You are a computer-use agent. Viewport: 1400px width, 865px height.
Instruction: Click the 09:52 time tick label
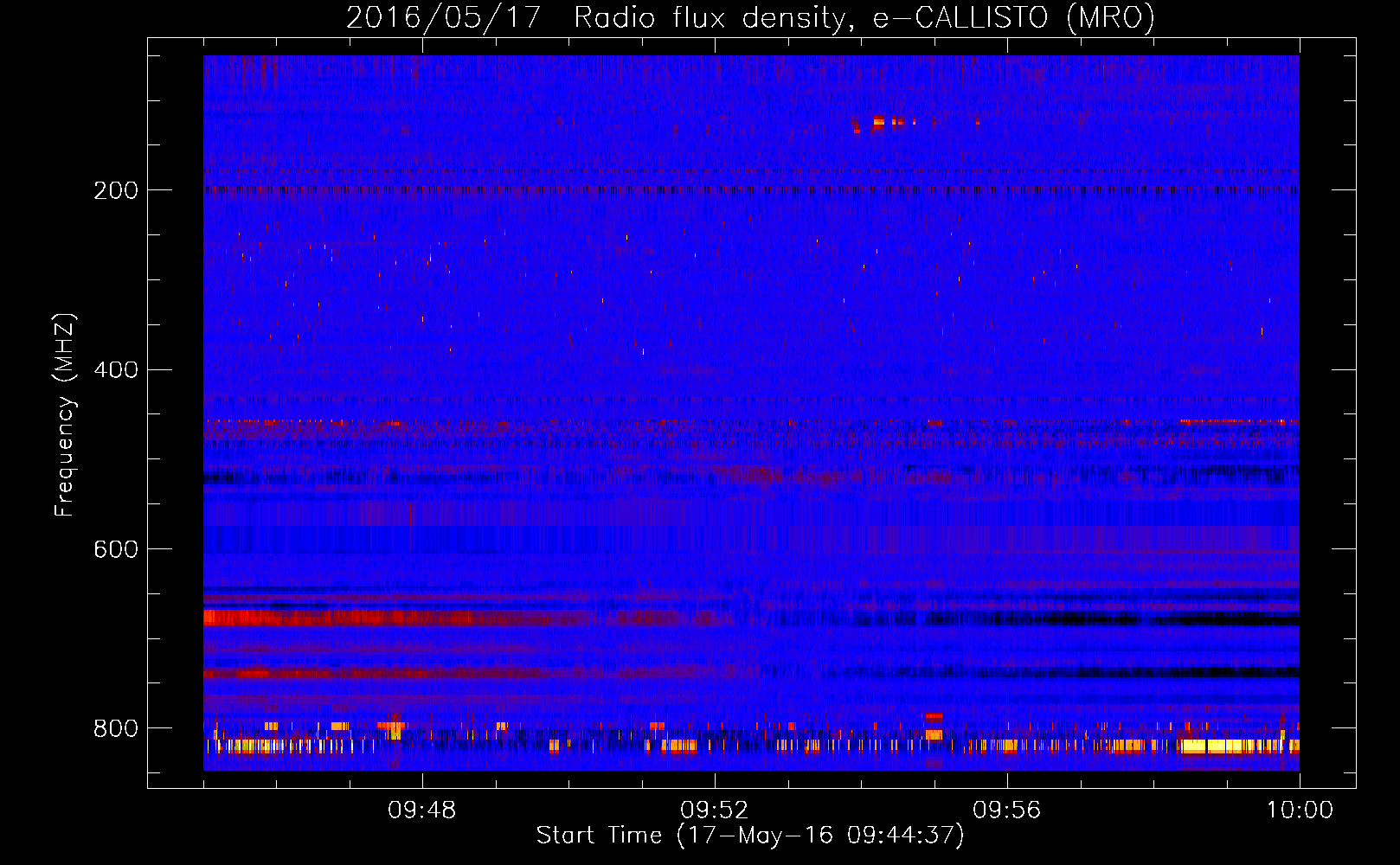tap(714, 811)
